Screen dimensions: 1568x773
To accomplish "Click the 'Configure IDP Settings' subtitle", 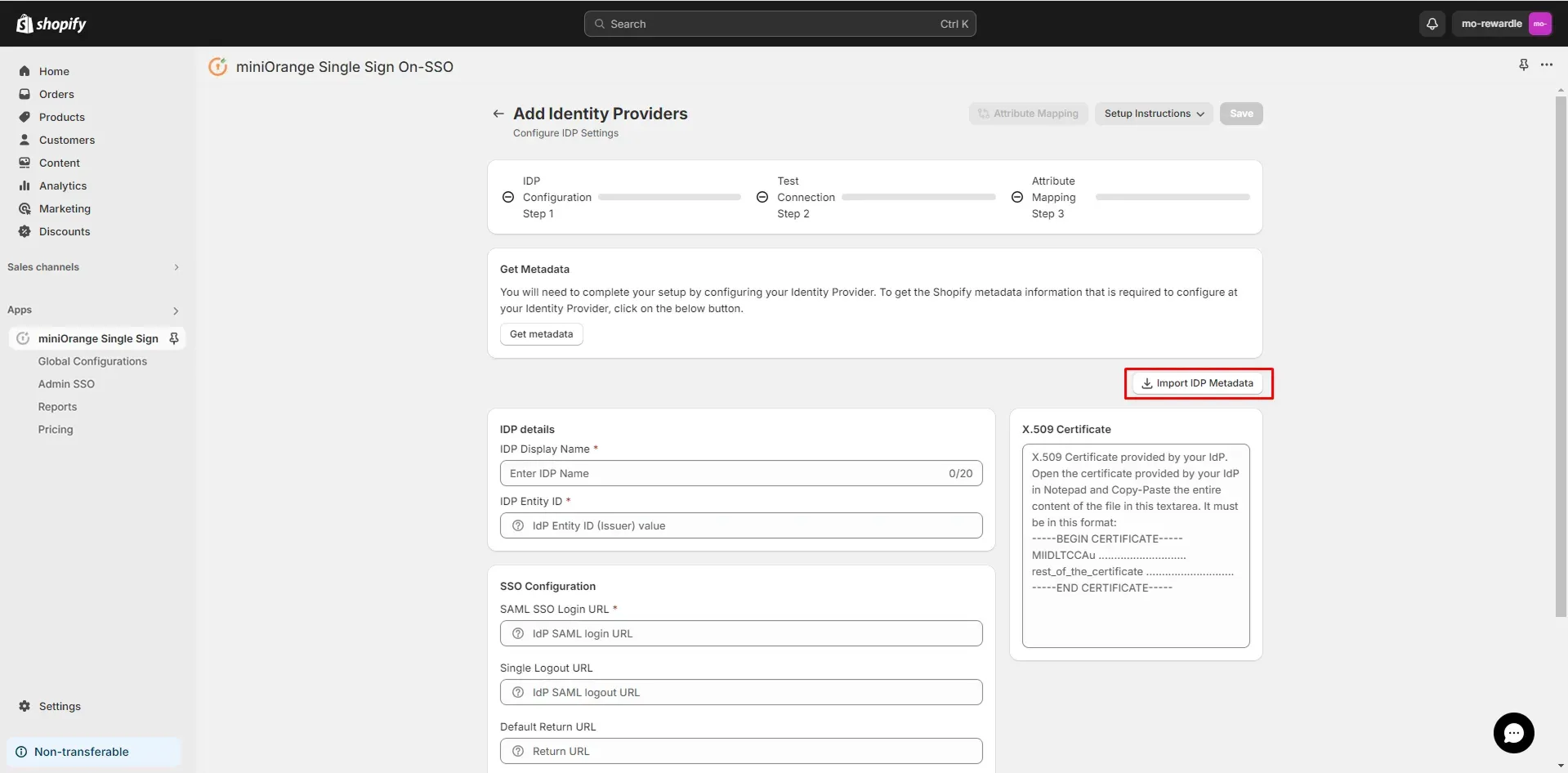I will tap(565, 133).
